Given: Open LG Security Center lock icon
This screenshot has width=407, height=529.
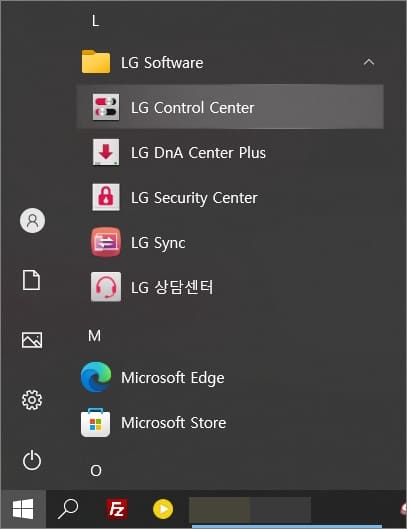Looking at the screenshot, I should click(106, 197).
